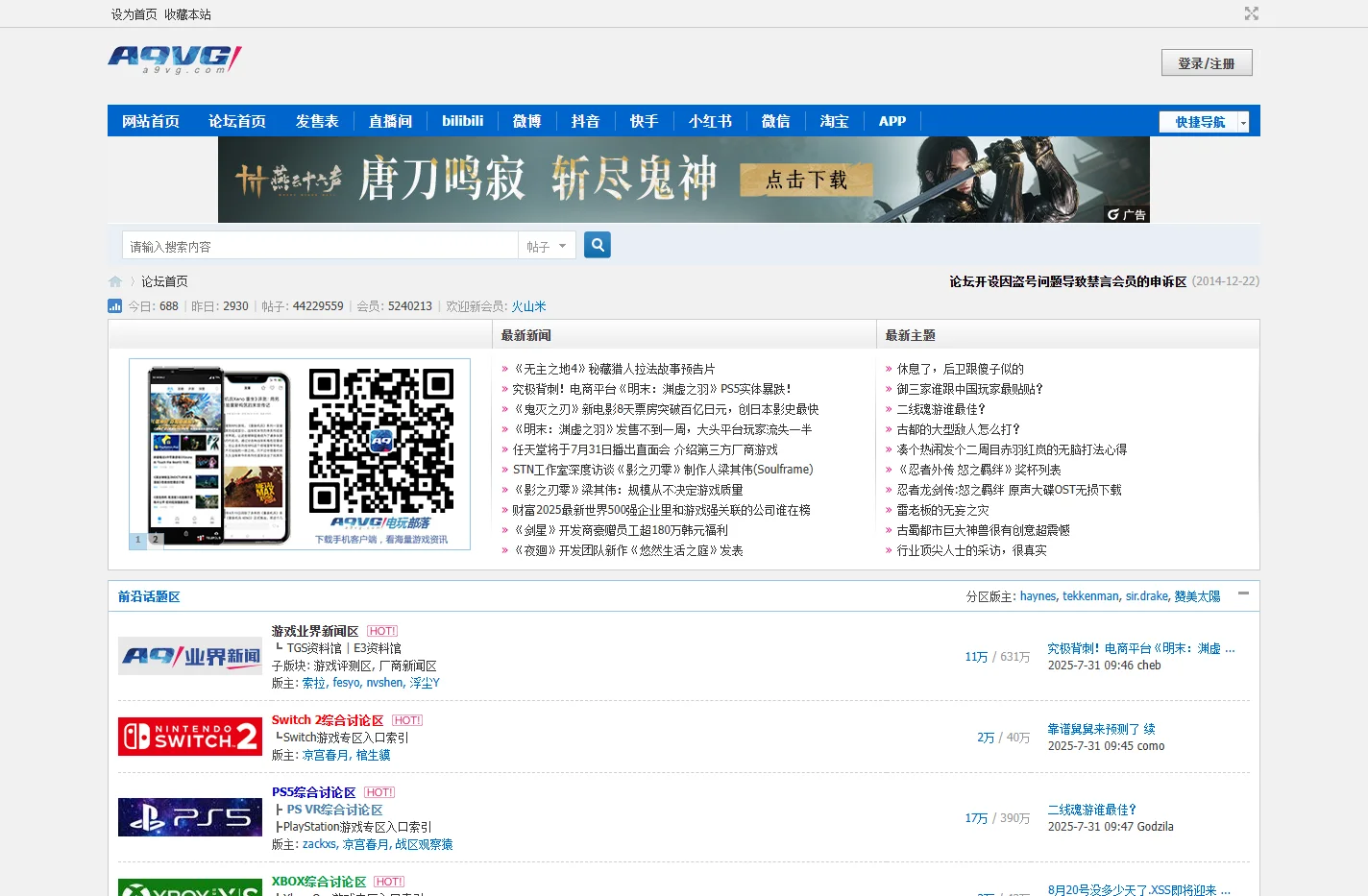Open the 申诉区 announcement link
The image size is (1368, 896).
(1067, 281)
